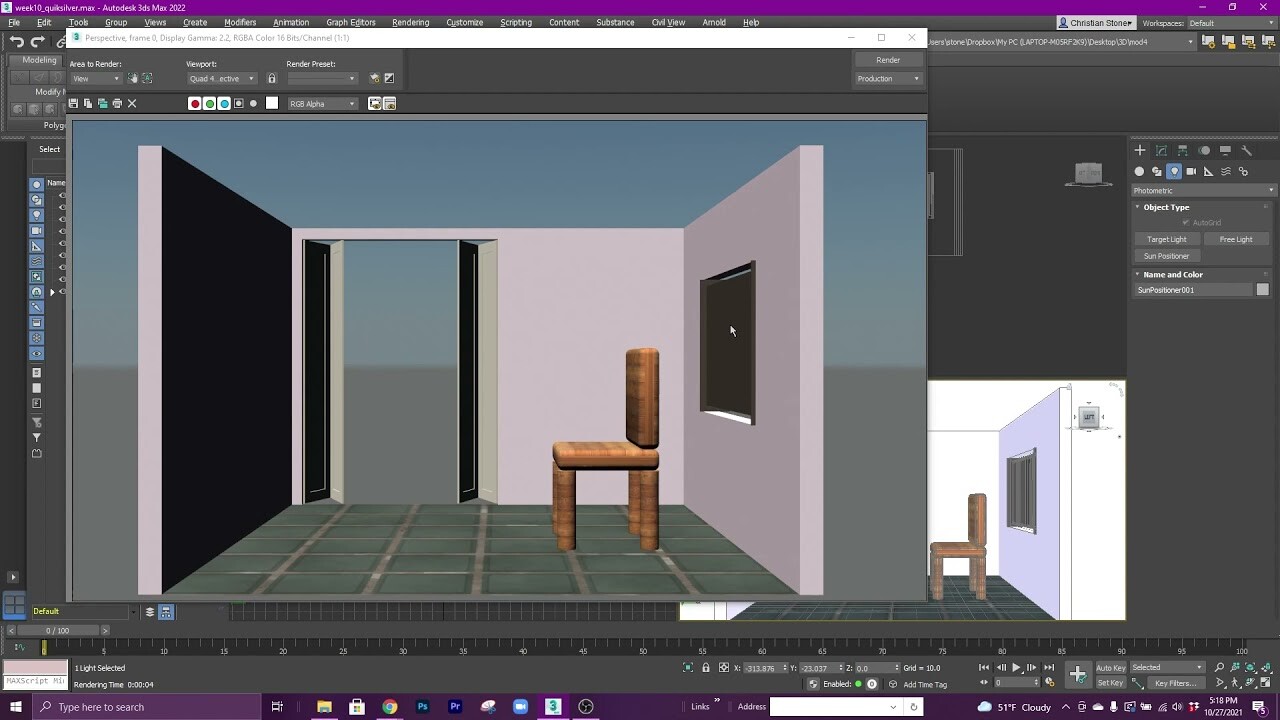Open the SunPositioner001 color swatch
This screenshot has height=720, width=1280.
point(1262,288)
